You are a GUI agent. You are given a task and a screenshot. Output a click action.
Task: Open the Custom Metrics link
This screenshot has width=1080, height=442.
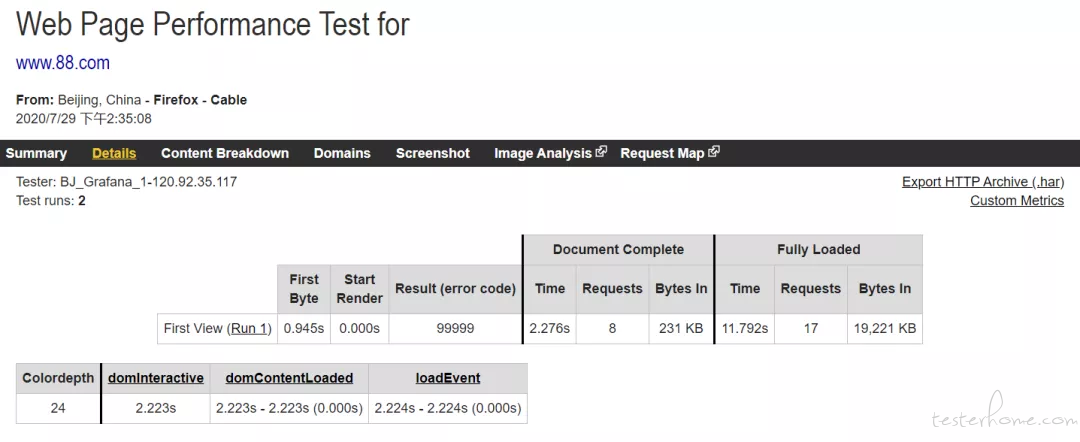(1017, 200)
